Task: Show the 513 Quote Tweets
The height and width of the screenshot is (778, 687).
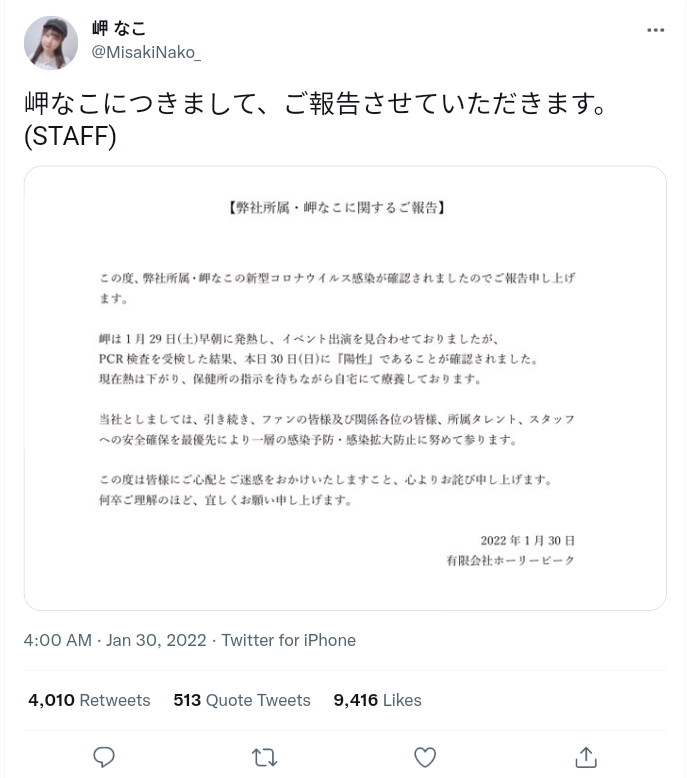Action: click(241, 700)
